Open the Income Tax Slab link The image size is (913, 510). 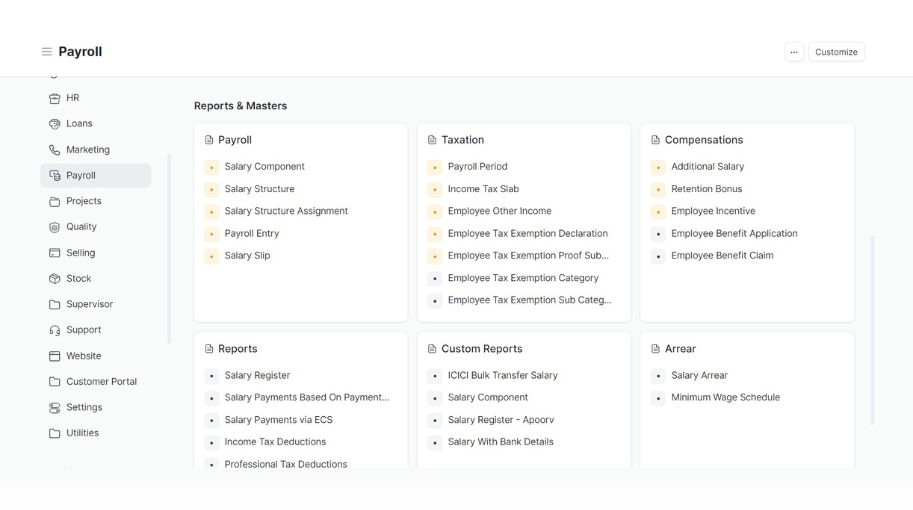click(483, 189)
